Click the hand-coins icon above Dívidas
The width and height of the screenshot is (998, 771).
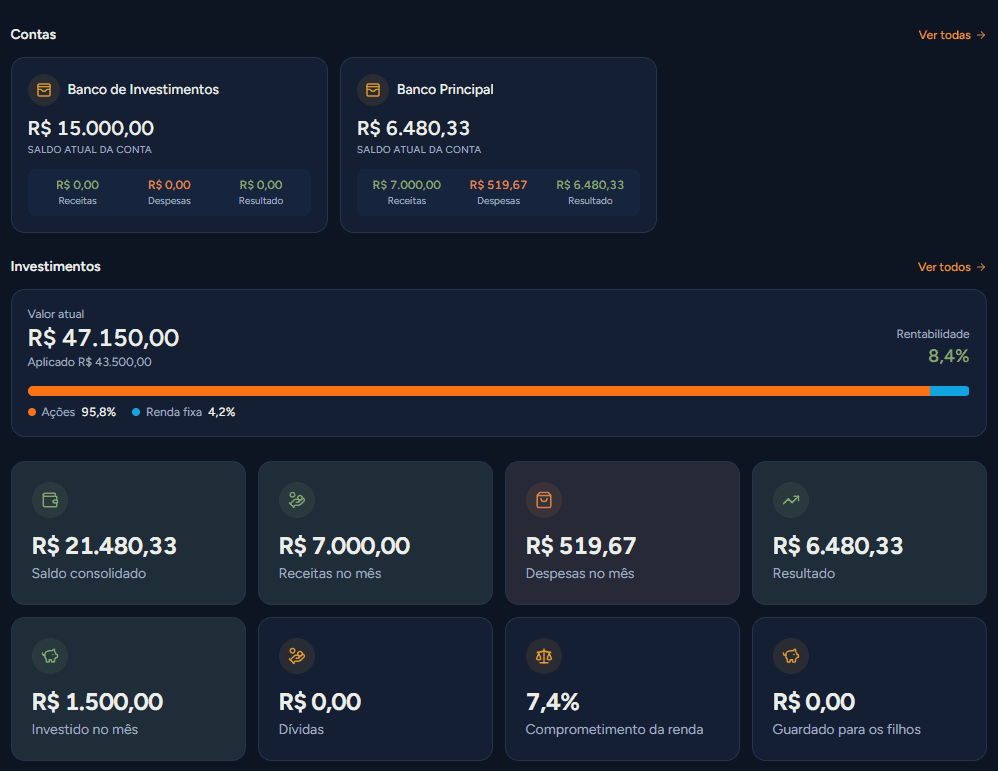297,656
